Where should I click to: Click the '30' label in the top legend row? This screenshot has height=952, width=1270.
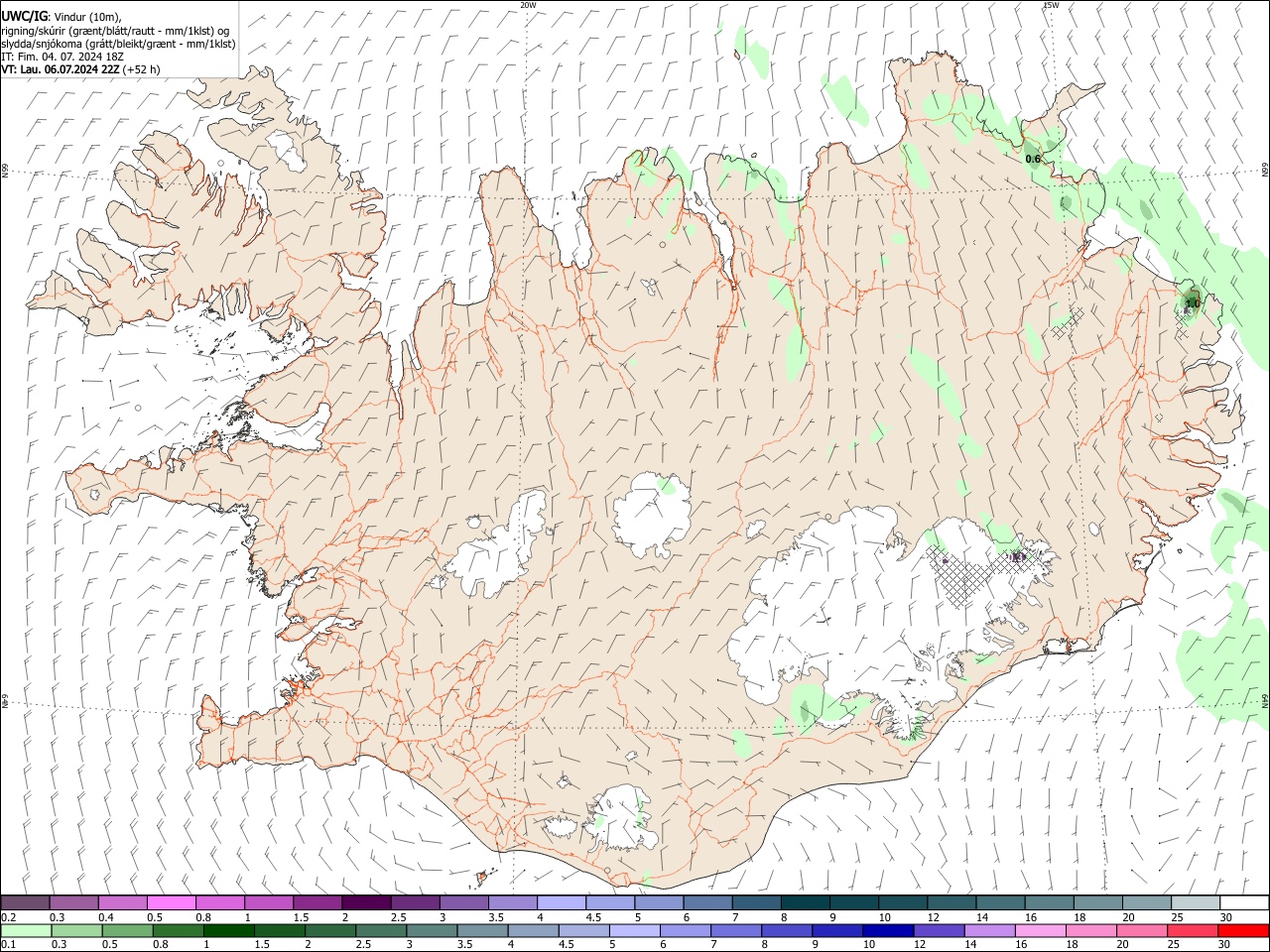(x=1225, y=917)
